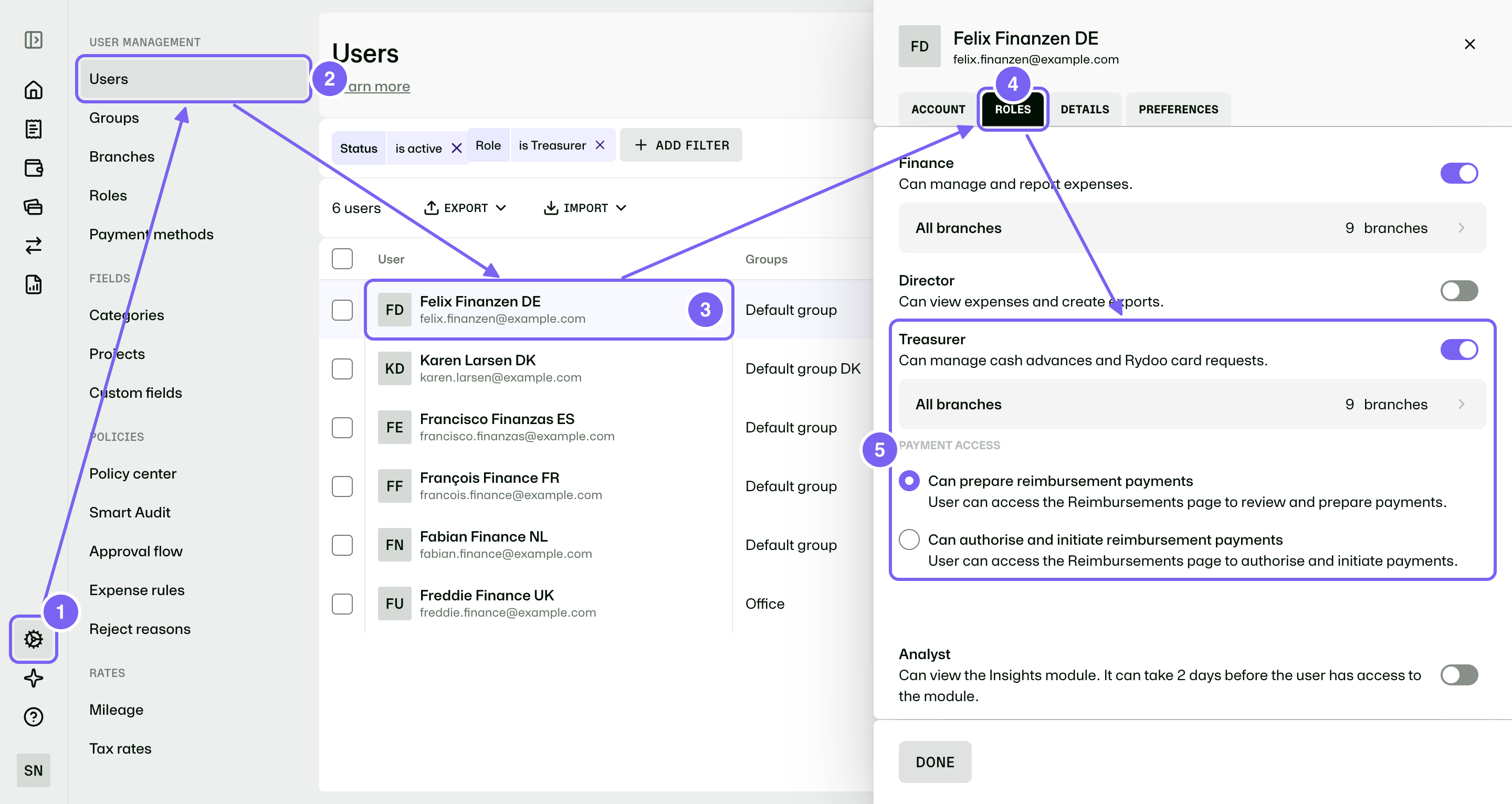The width and height of the screenshot is (1512, 804).
Task: Expand Finance role's All branches row
Action: point(1192,228)
